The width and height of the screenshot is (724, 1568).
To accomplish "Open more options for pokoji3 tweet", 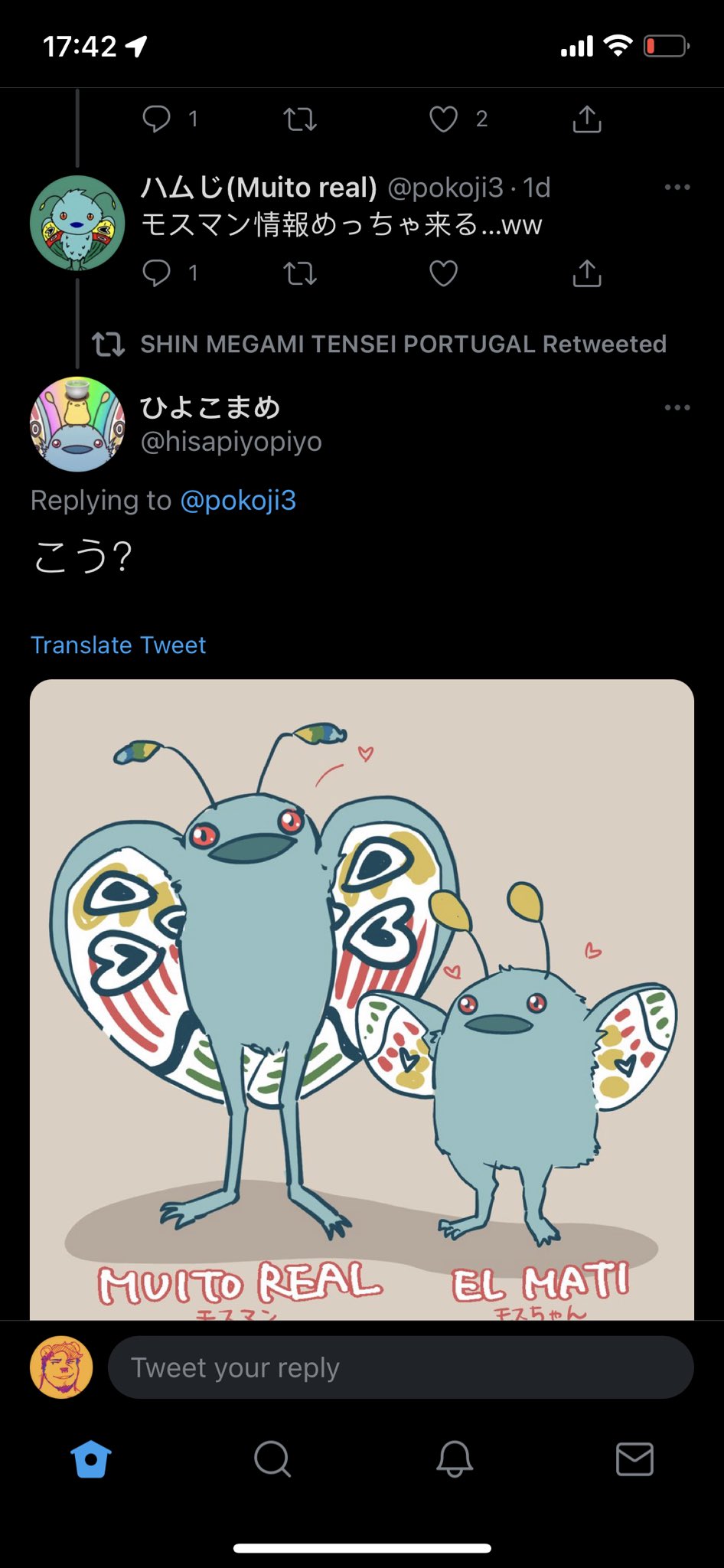I will (x=677, y=188).
